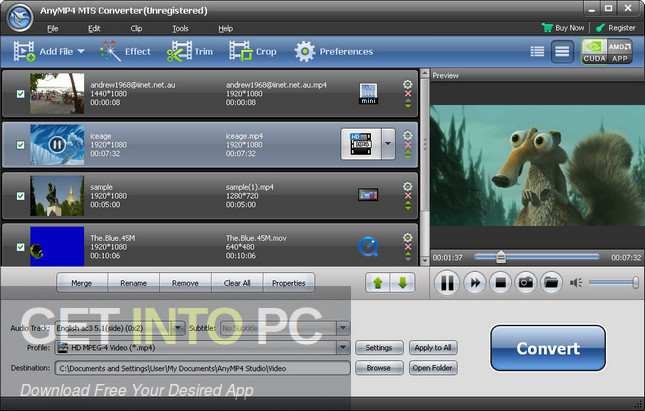Click the Buy Now cart link
This screenshot has width=645, height=411.
pos(563,28)
